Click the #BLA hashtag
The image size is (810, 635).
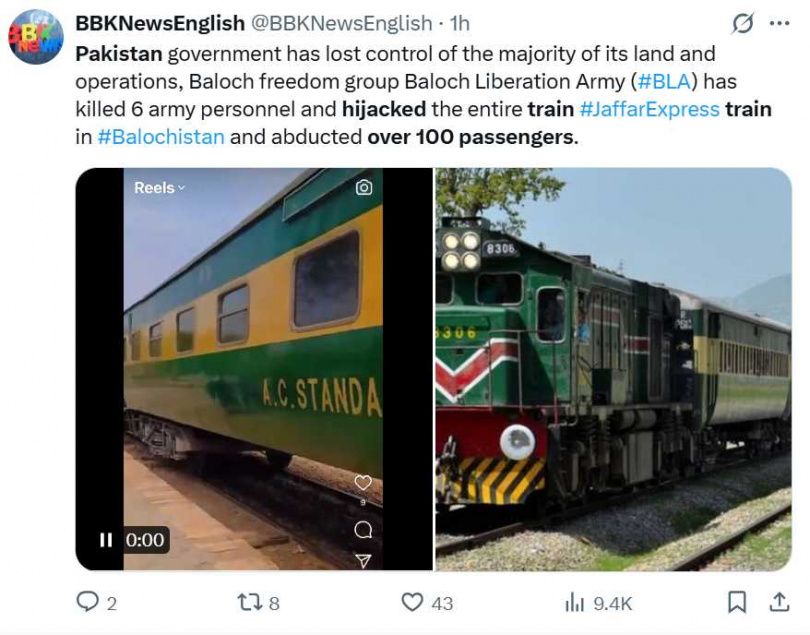661,81
